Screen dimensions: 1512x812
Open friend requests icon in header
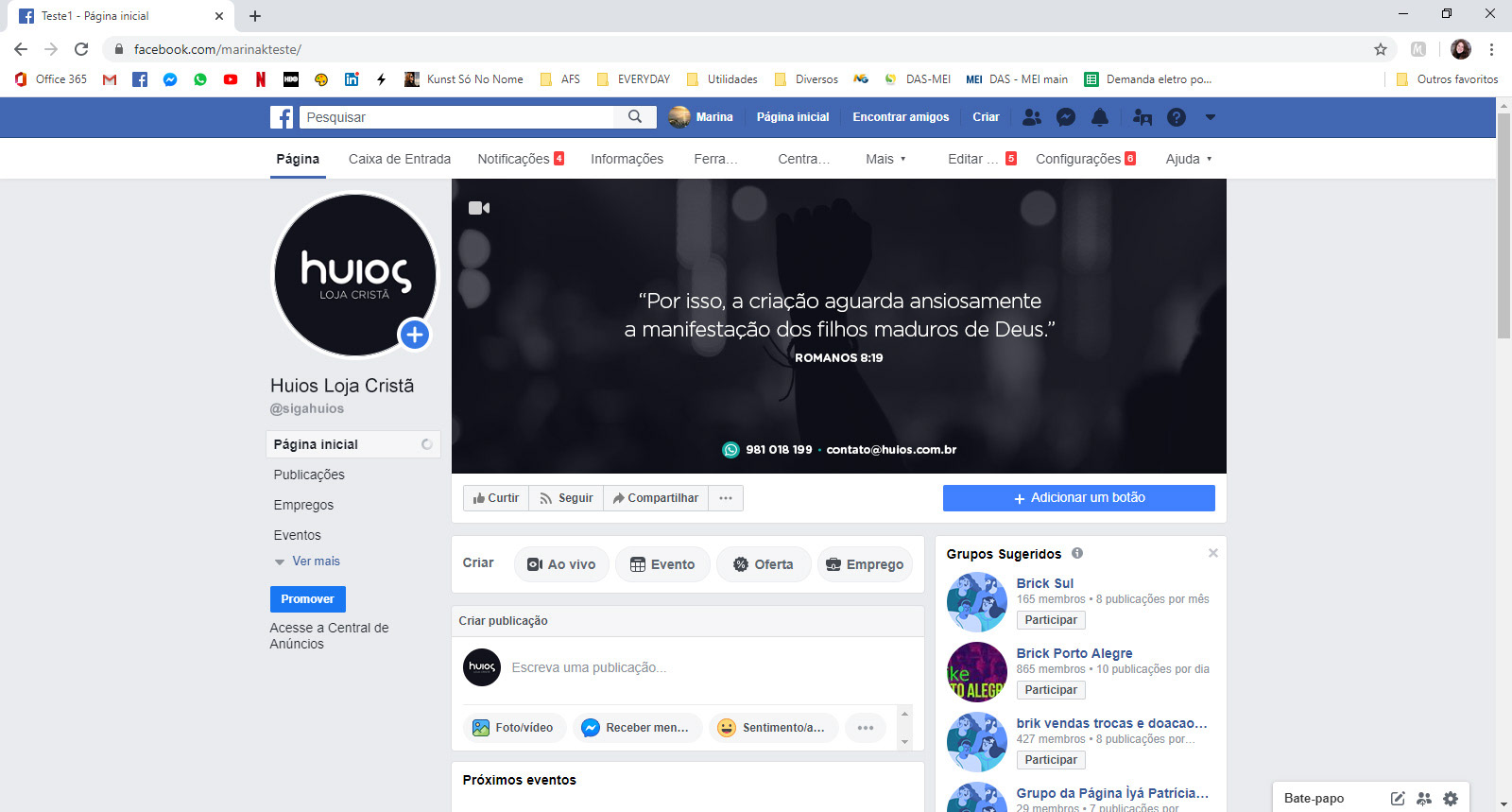[1032, 117]
